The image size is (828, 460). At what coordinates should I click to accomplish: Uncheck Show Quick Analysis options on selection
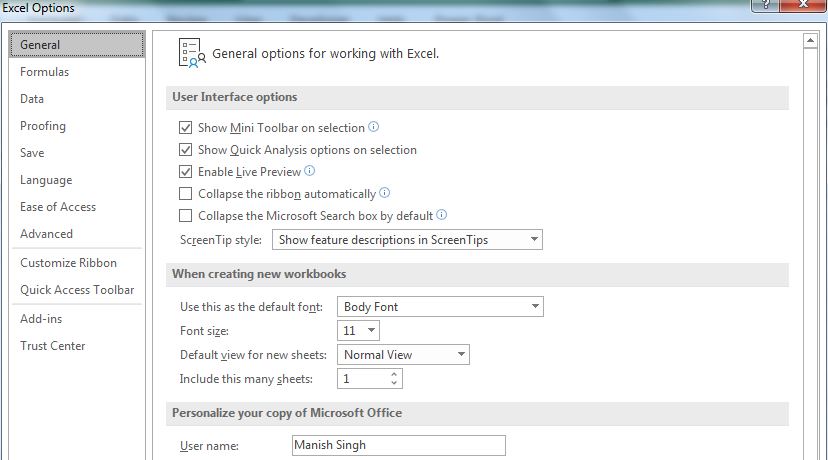pos(185,149)
